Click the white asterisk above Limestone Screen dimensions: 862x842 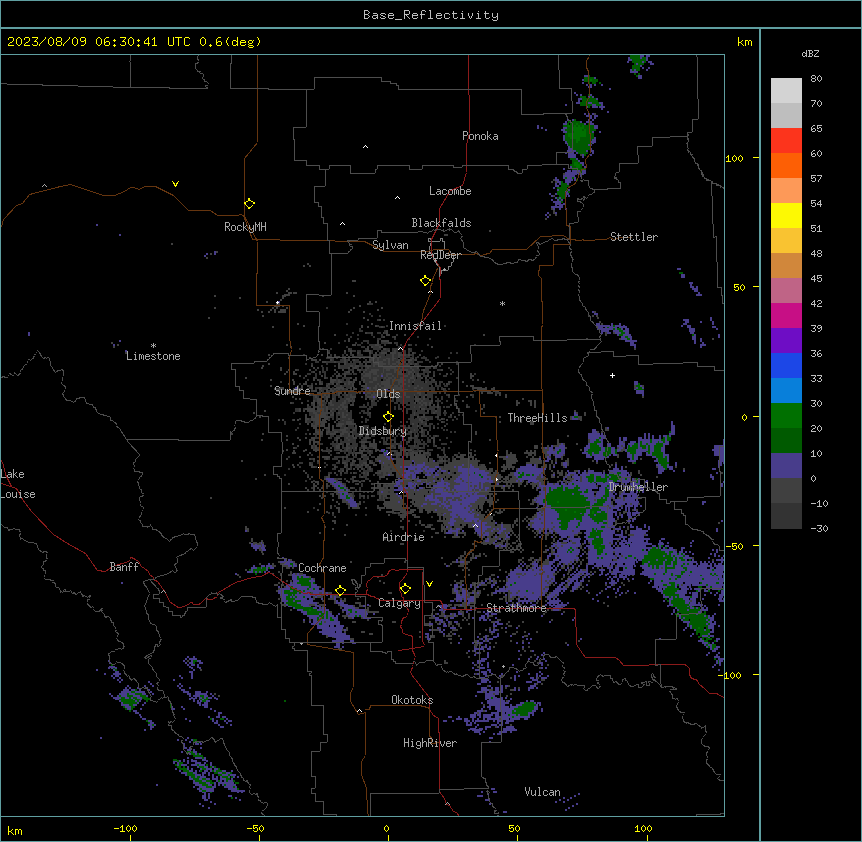tap(153, 346)
